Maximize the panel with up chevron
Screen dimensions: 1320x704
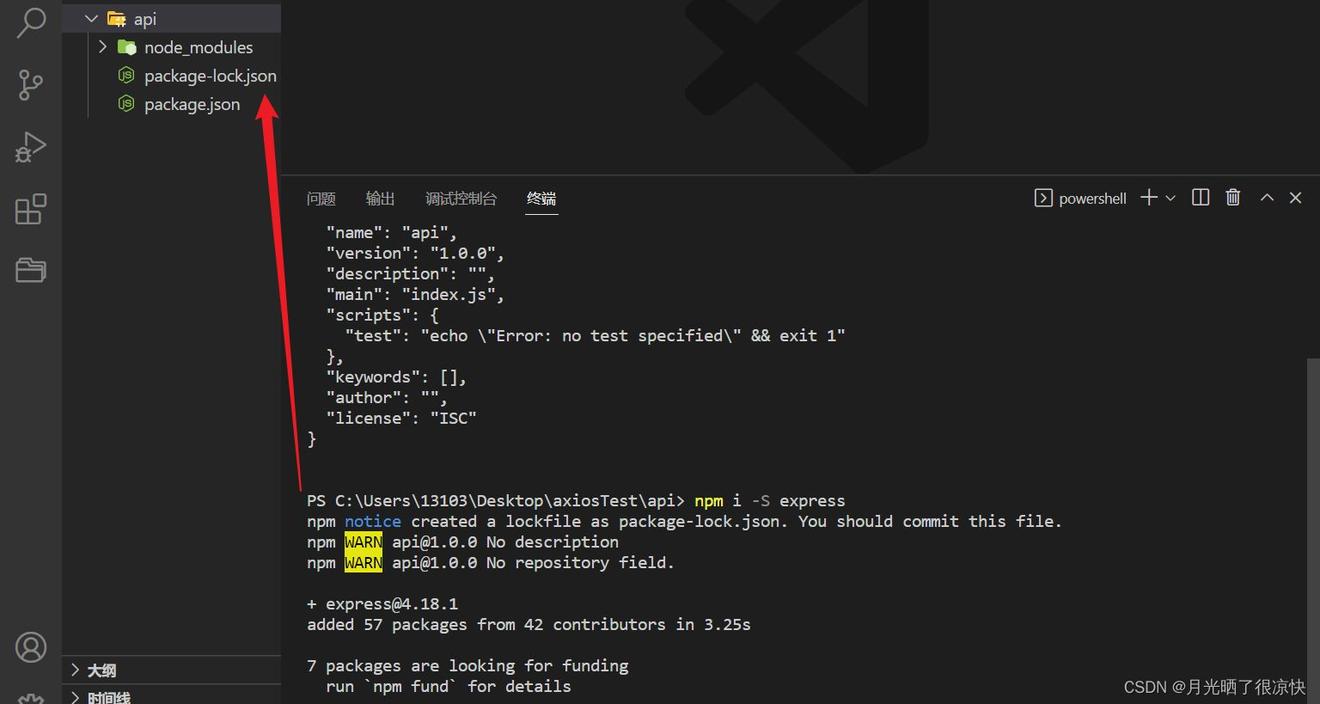point(1267,198)
